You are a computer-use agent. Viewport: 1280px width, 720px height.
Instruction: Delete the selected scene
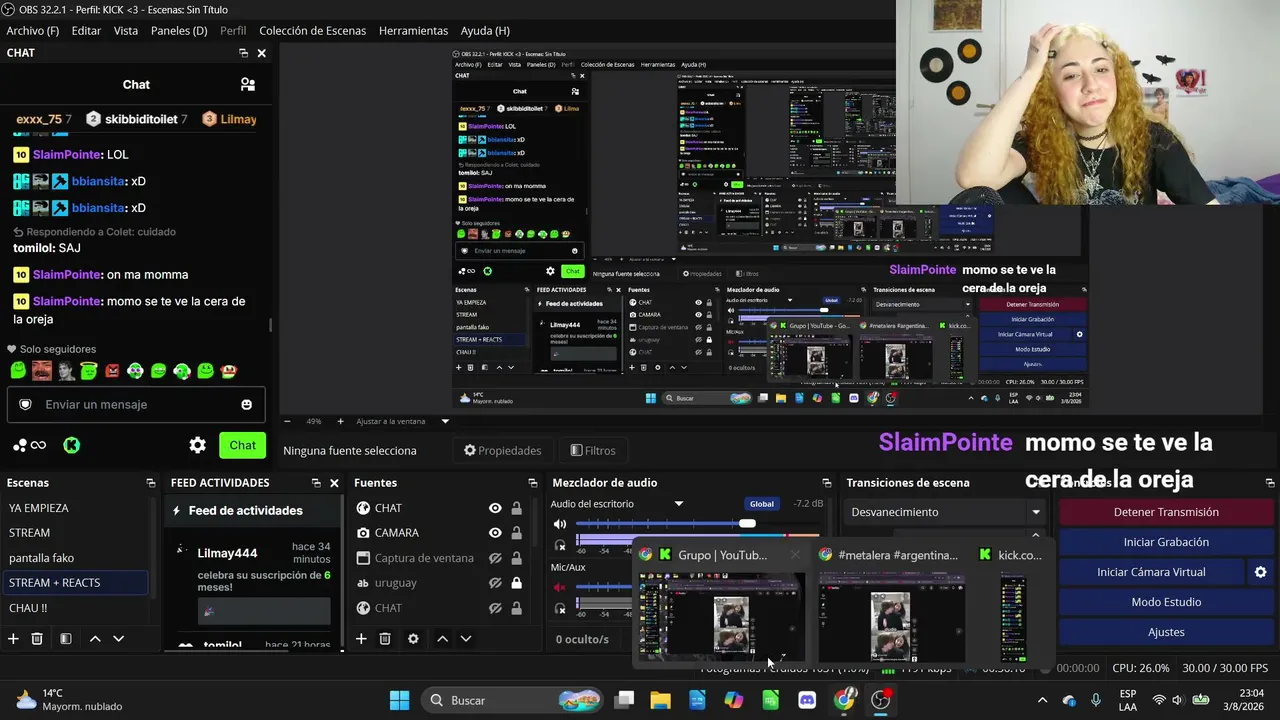(37, 639)
